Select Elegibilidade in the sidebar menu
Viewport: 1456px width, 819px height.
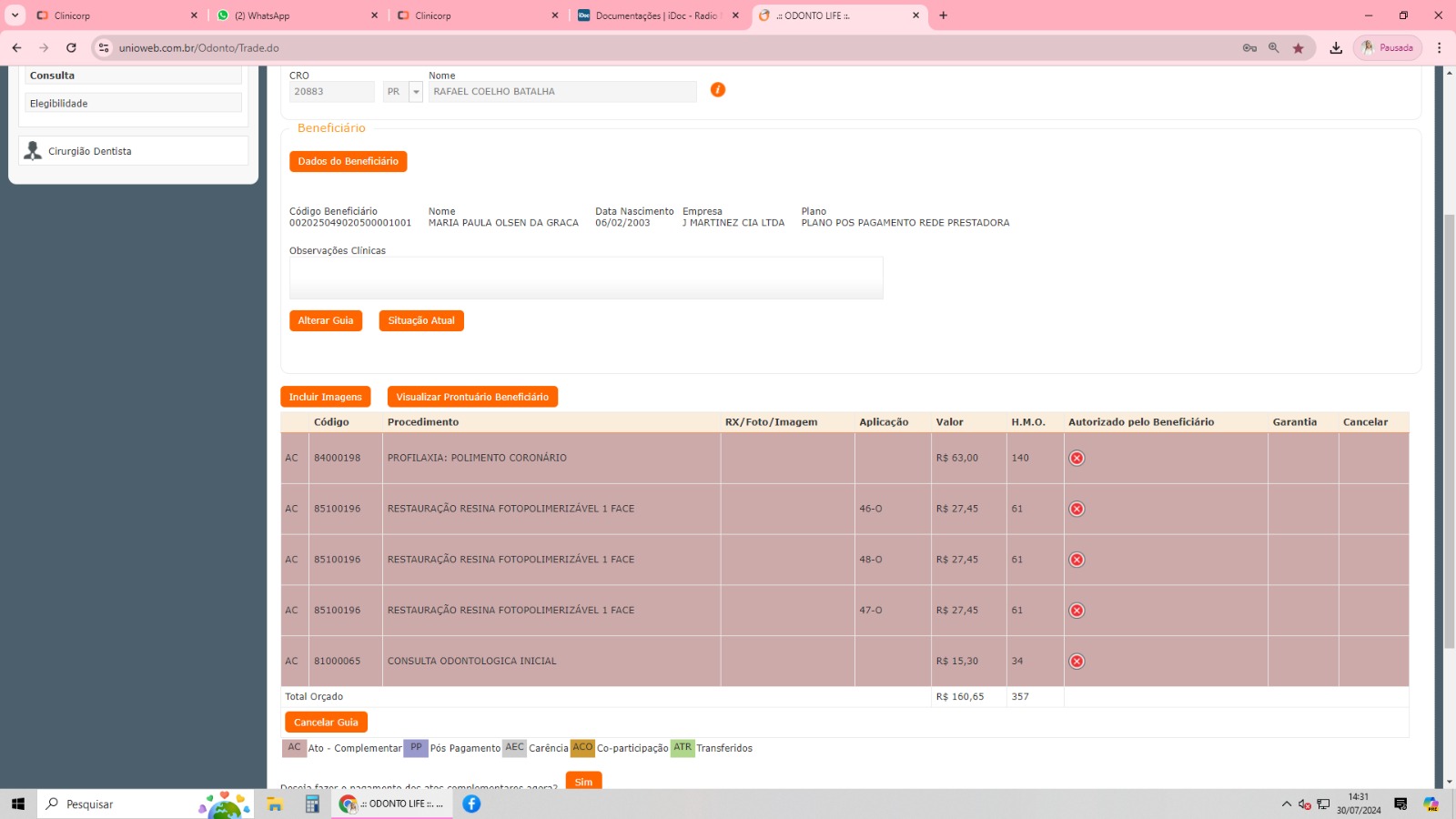[x=133, y=104]
